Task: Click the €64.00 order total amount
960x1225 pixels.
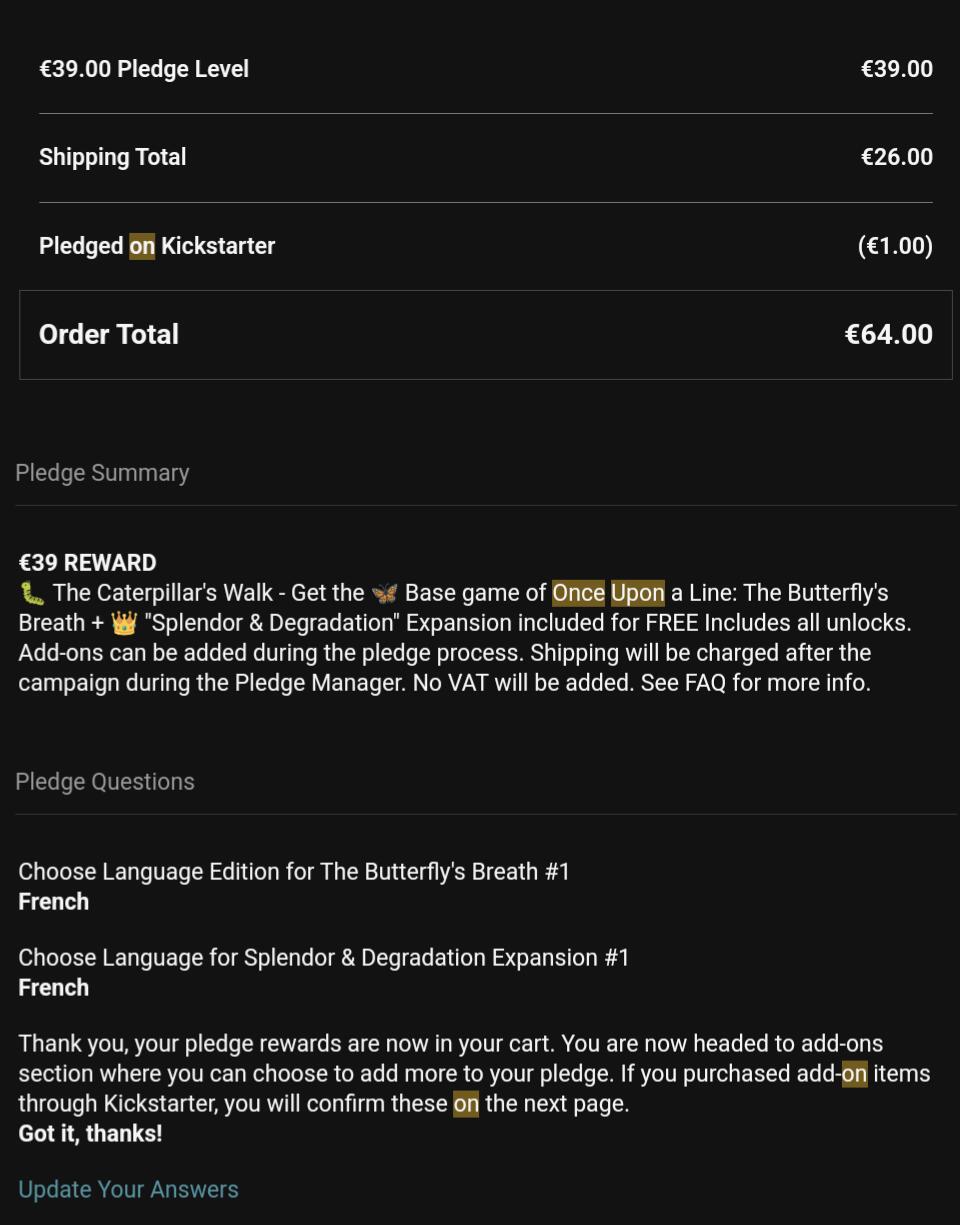Action: [888, 334]
